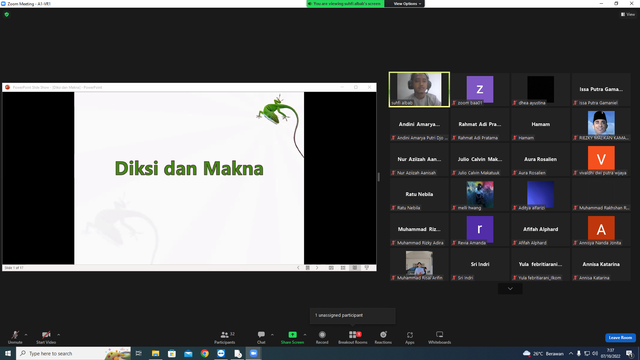The height and width of the screenshot is (360, 640).
Task: Open Microsoft Store from the taskbar
Action: coord(172,353)
